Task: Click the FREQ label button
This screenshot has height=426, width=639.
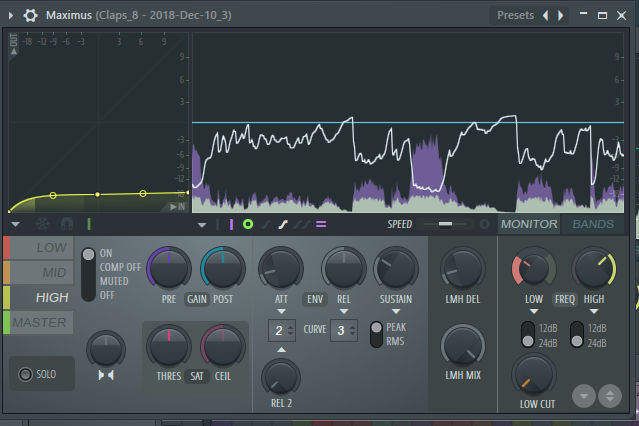Action: [x=564, y=299]
